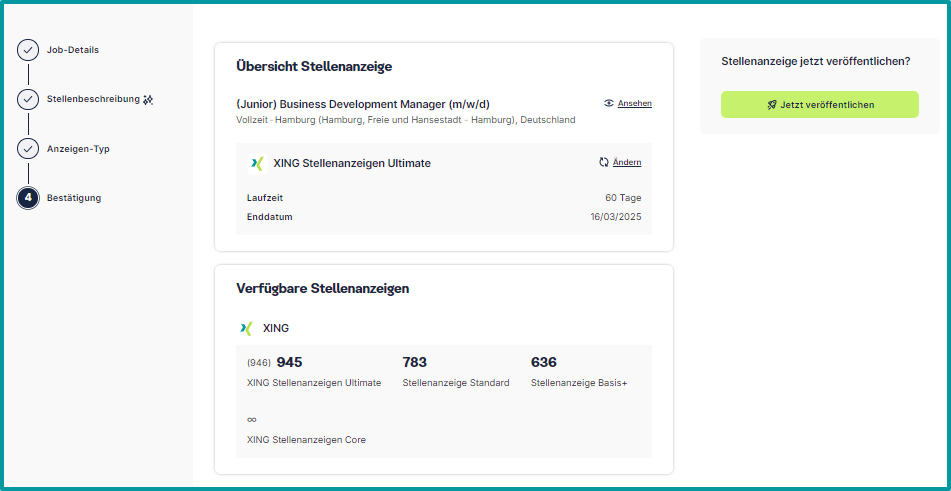Click the Vollzeit Hamburg location line
The height and width of the screenshot is (491, 951).
pos(406,120)
